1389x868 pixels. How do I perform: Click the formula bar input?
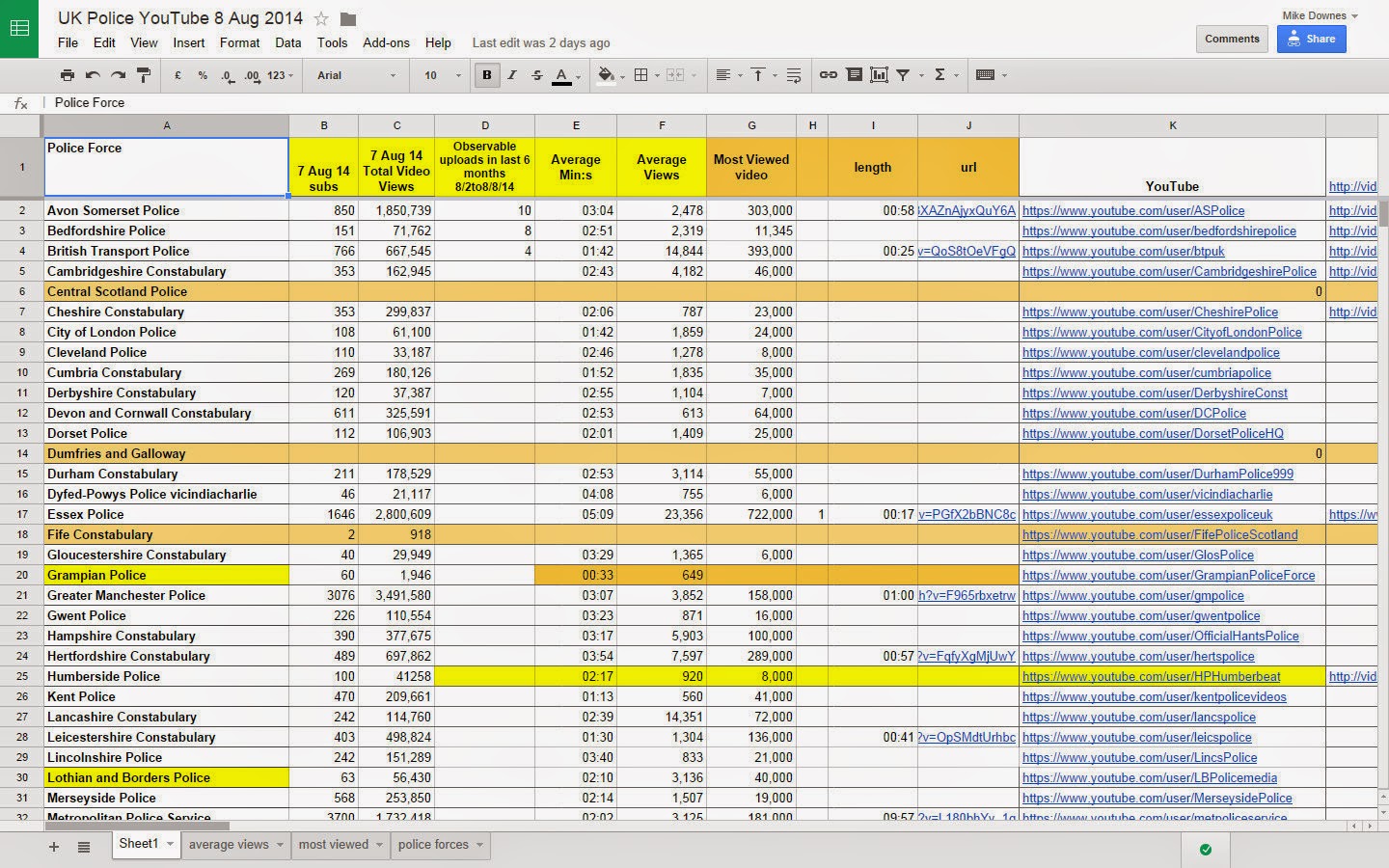[714, 102]
